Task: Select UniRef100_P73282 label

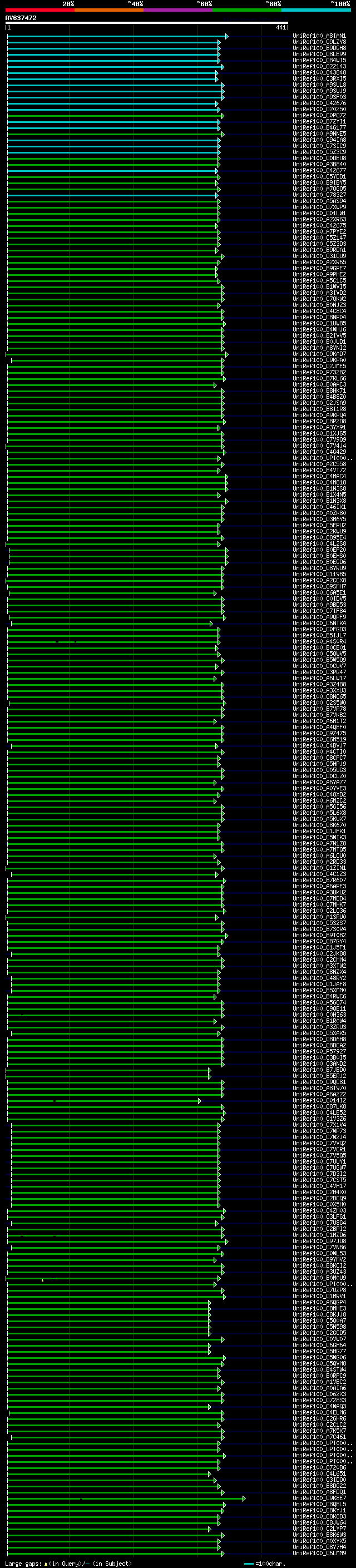Action: (319, 373)
